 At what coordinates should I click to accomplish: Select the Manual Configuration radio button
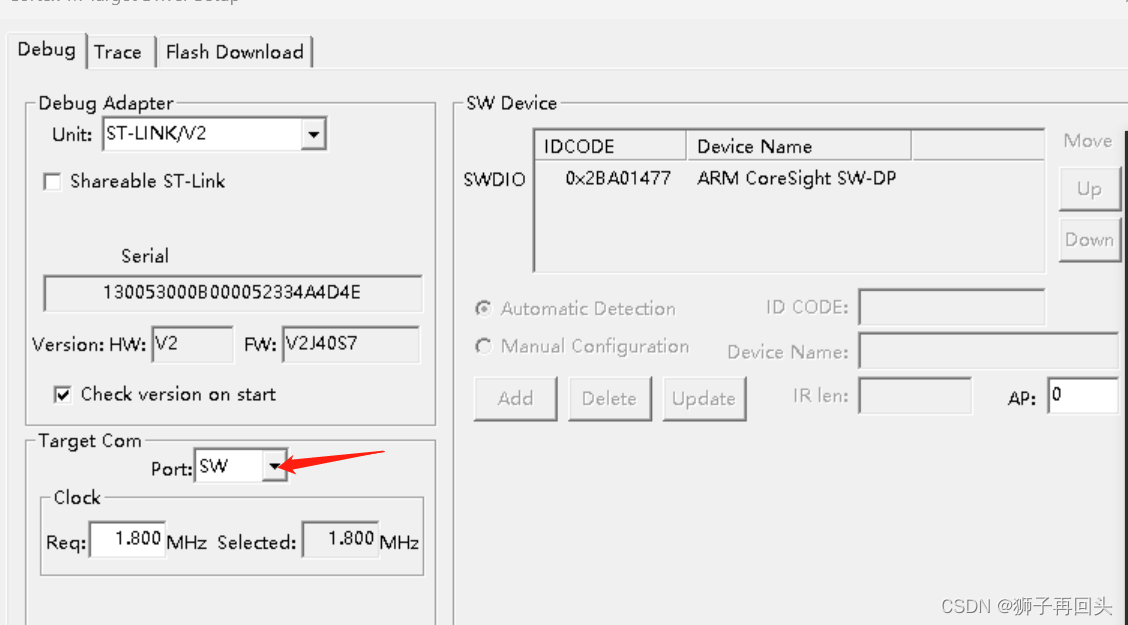pyautogui.click(x=483, y=346)
